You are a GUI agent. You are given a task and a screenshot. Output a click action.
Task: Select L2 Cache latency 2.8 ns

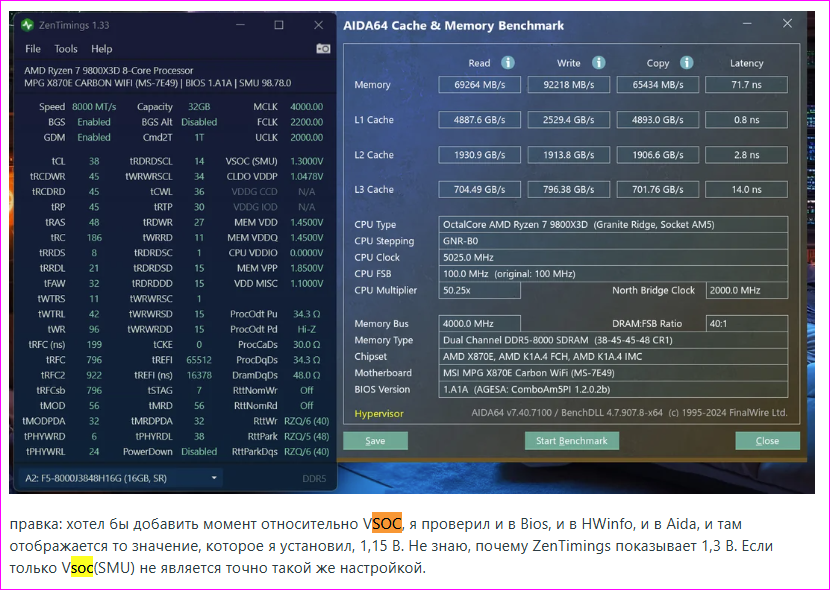(x=746, y=155)
